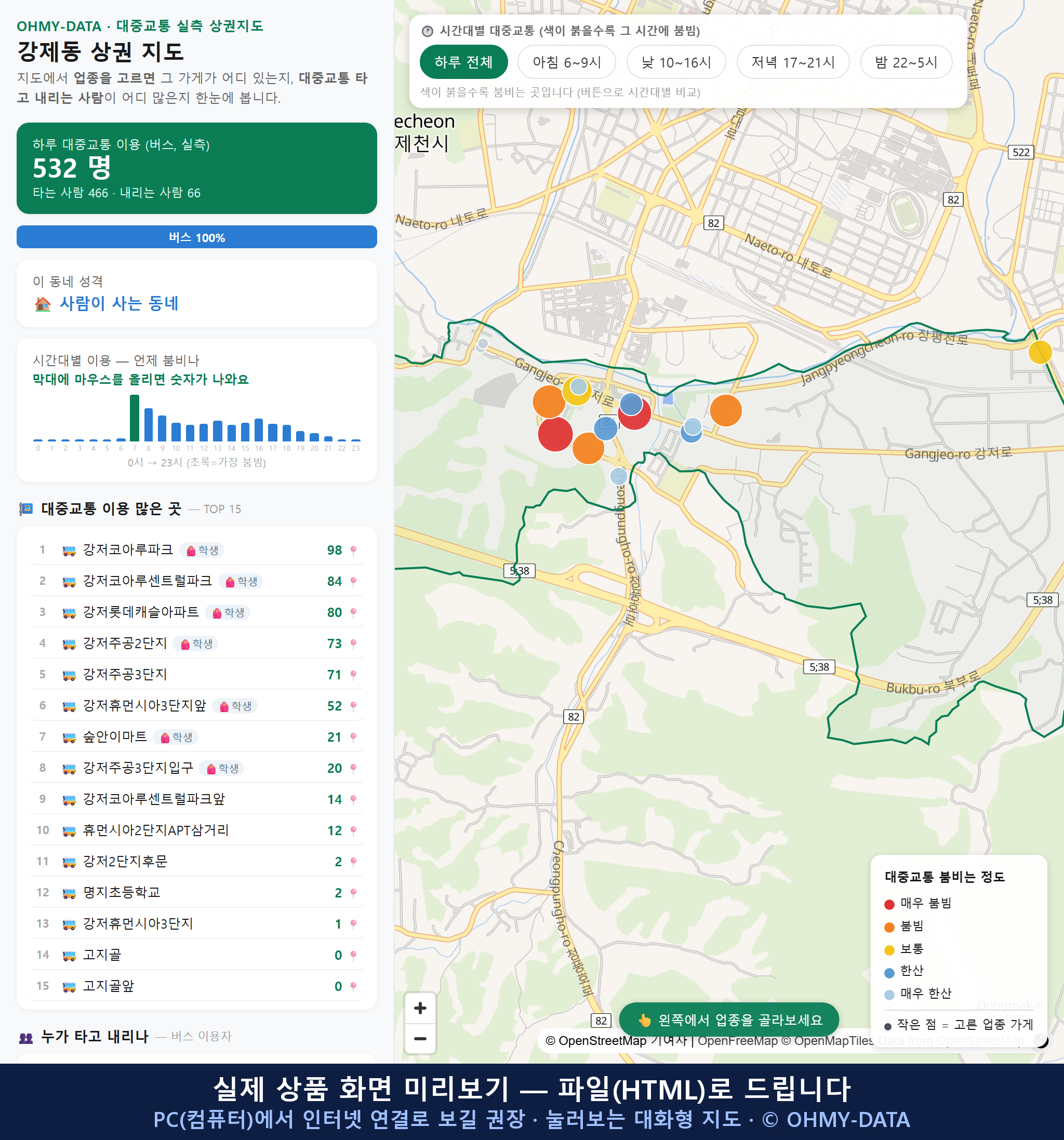Click the pin icon for 명지초등학교
This screenshot has width=1064, height=1140.
[353, 893]
